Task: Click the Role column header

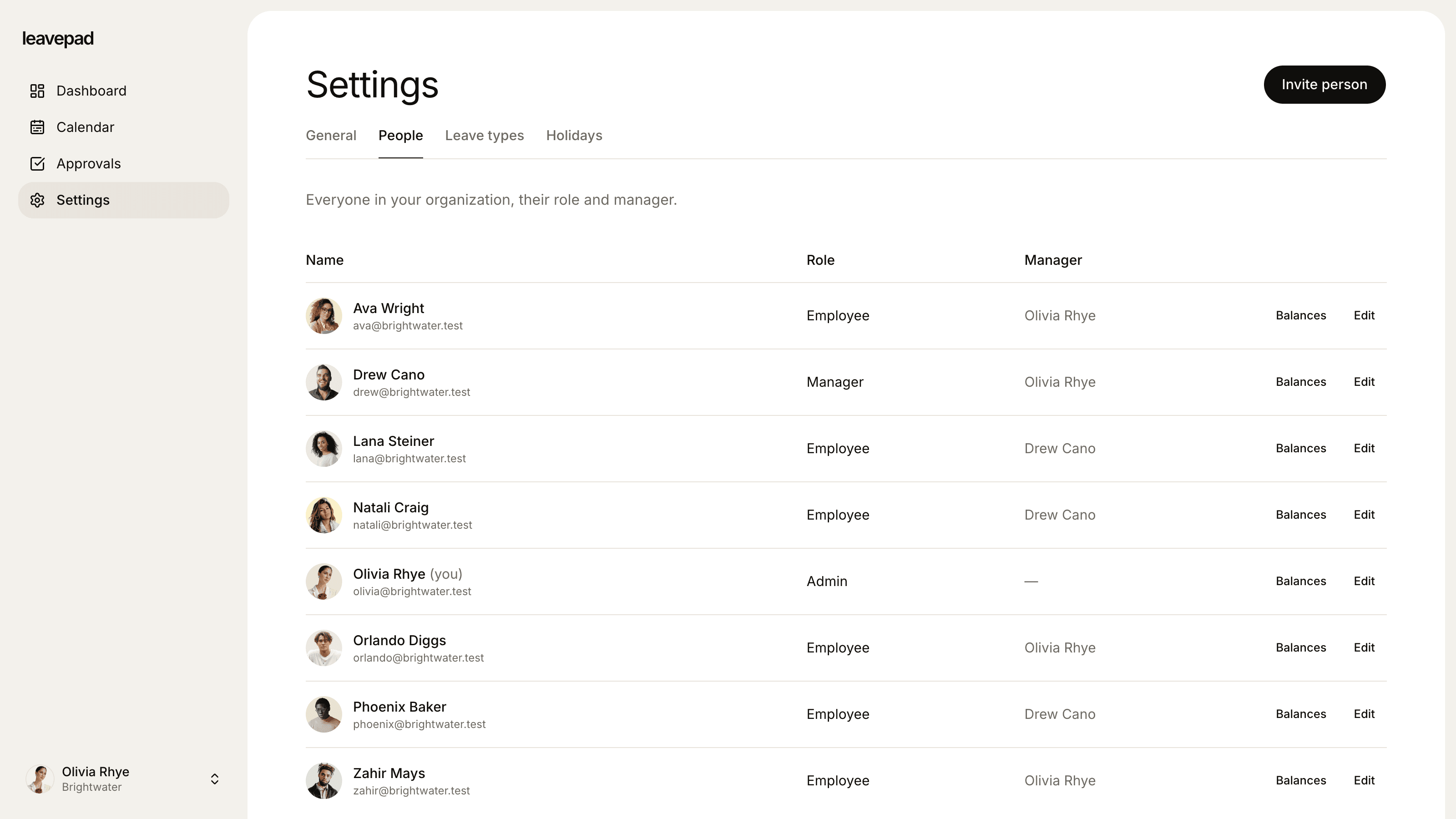Action: 820,260
